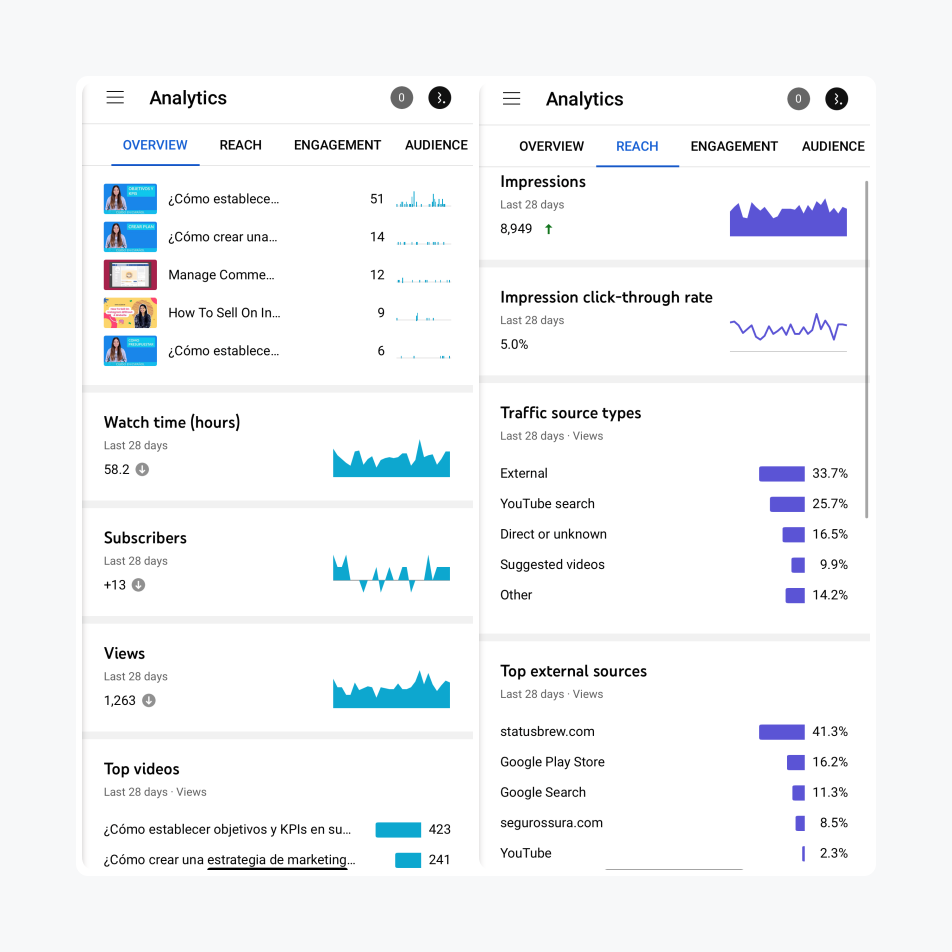The image size is (952, 952).
Task: Open 'Manage Comme…' video thumbnail
Action: (x=130, y=275)
